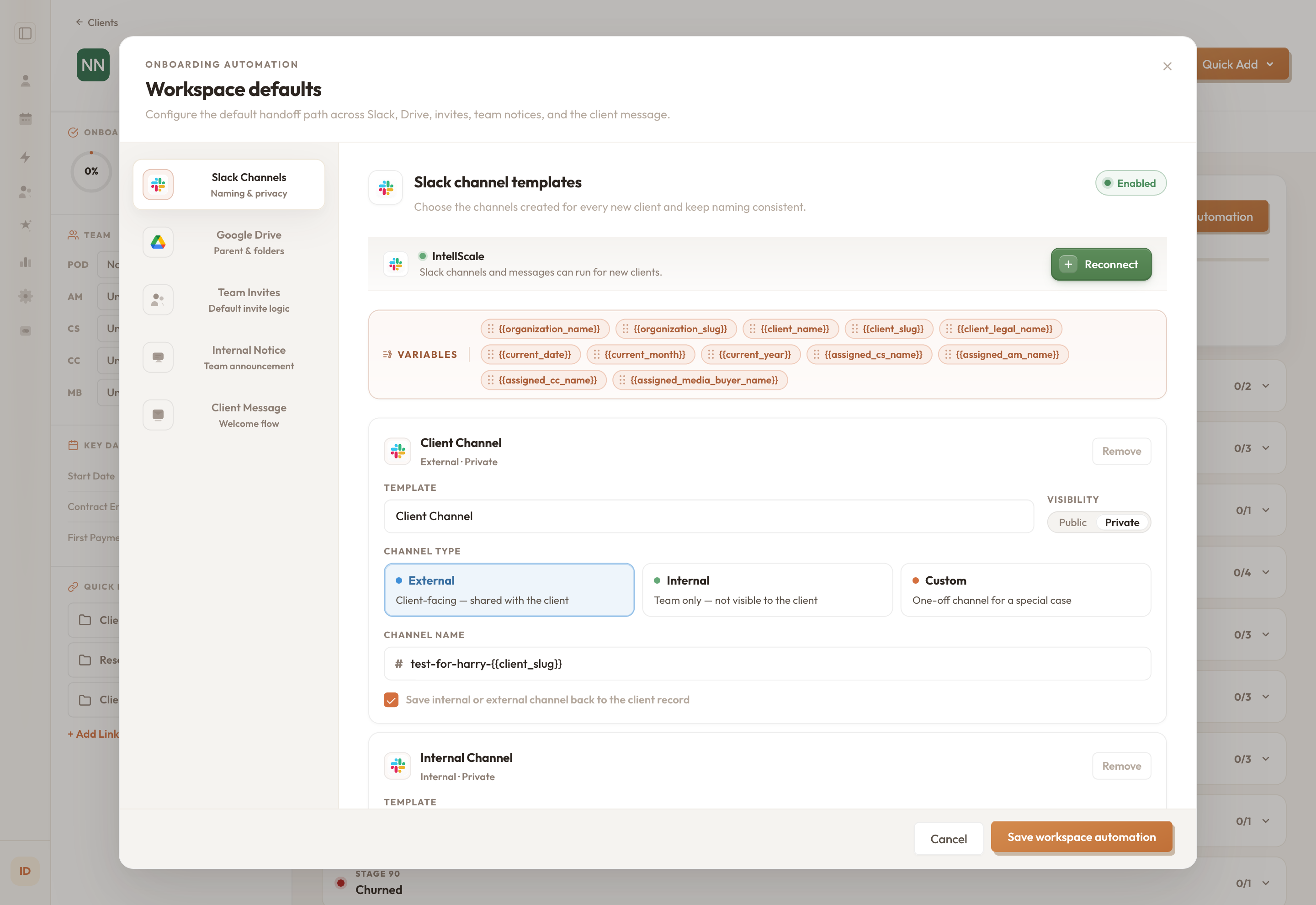Click the Slack logo beside Slack channel templates
The image size is (1316, 905).
click(x=385, y=188)
